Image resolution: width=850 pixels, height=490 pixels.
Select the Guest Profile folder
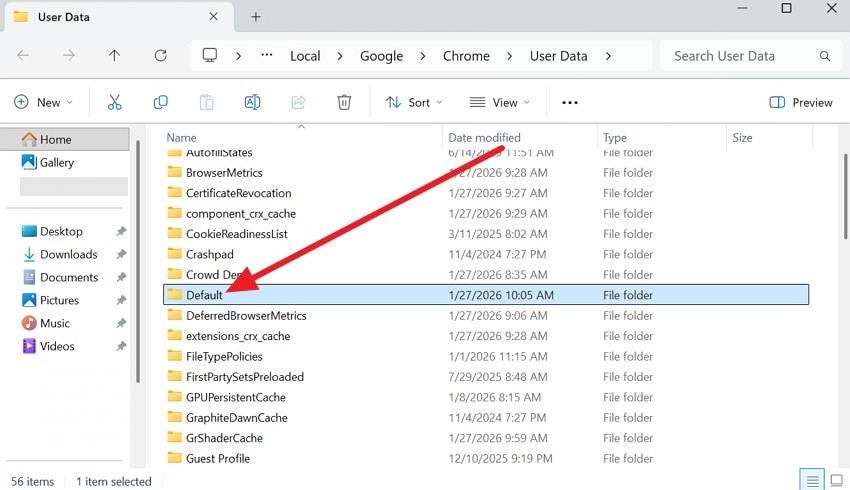(x=486, y=459)
